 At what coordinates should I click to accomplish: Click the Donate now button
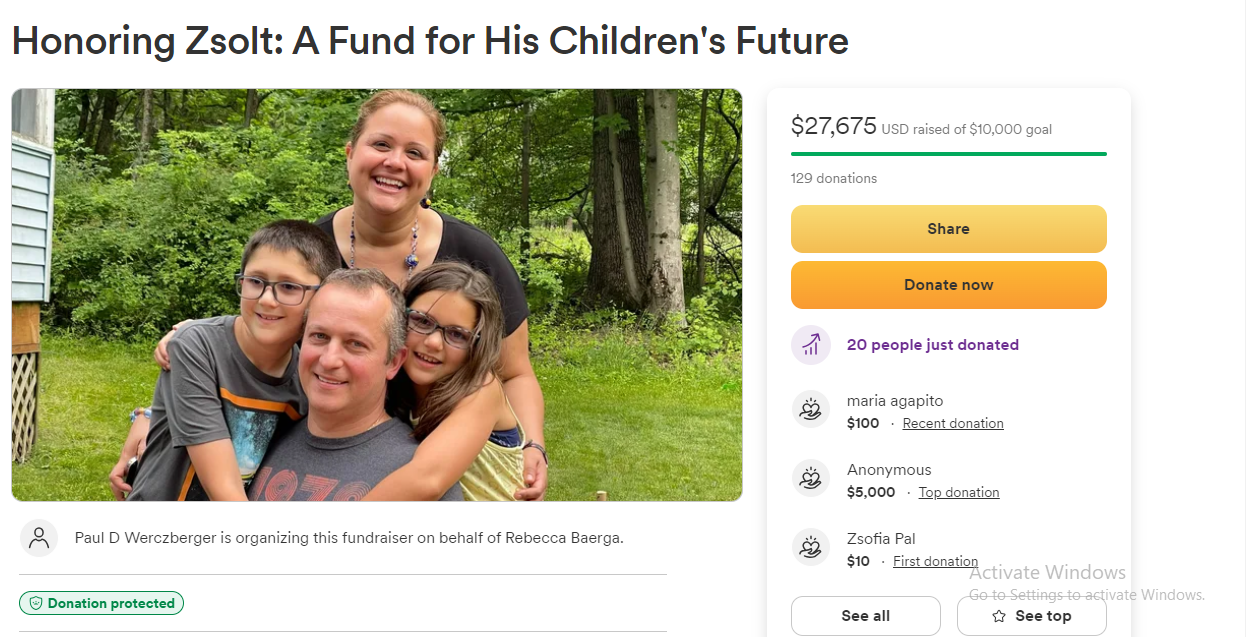pos(948,285)
